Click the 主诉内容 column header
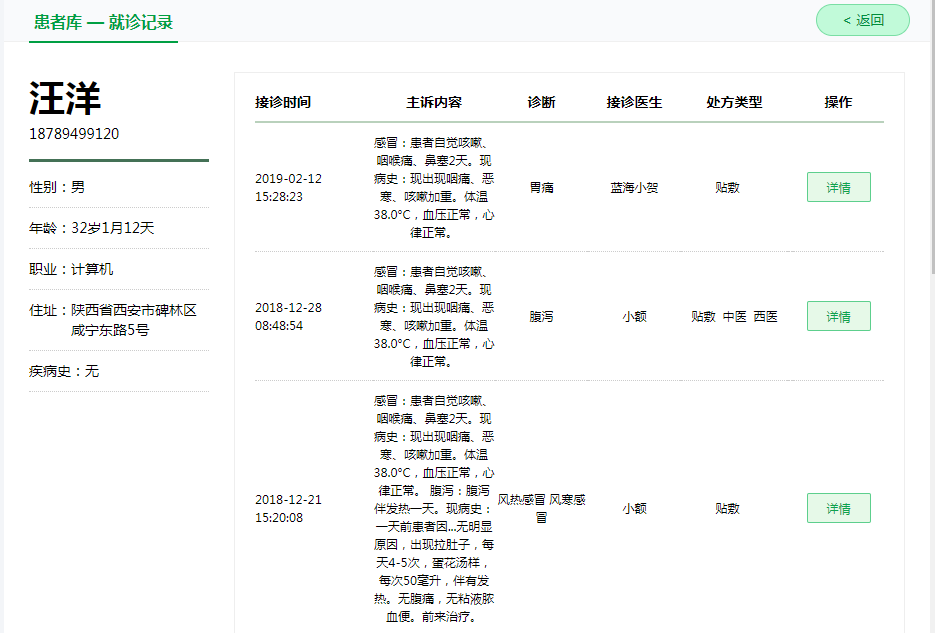 pyautogui.click(x=434, y=102)
